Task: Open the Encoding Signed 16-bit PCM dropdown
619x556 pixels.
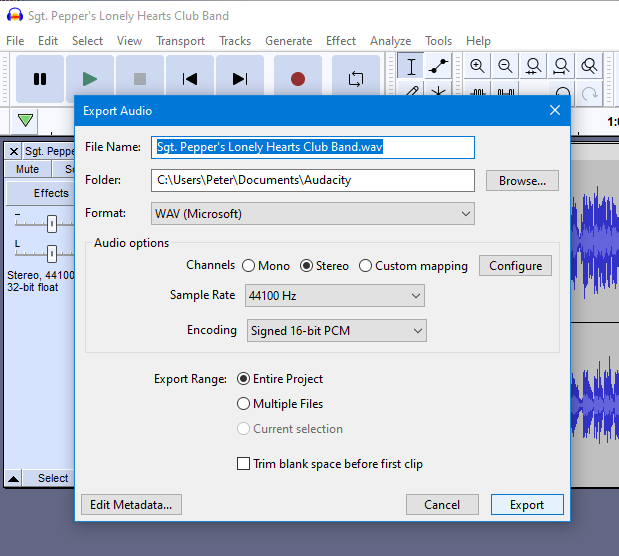Action: [x=337, y=331]
